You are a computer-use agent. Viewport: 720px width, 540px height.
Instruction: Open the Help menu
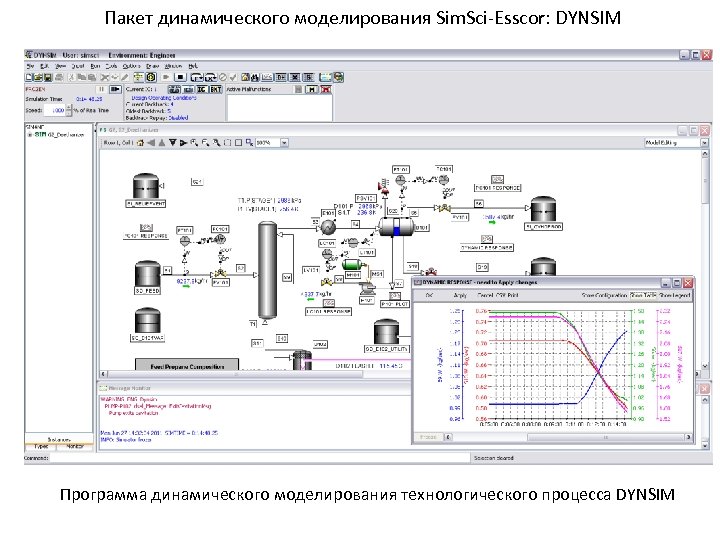[x=193, y=66]
